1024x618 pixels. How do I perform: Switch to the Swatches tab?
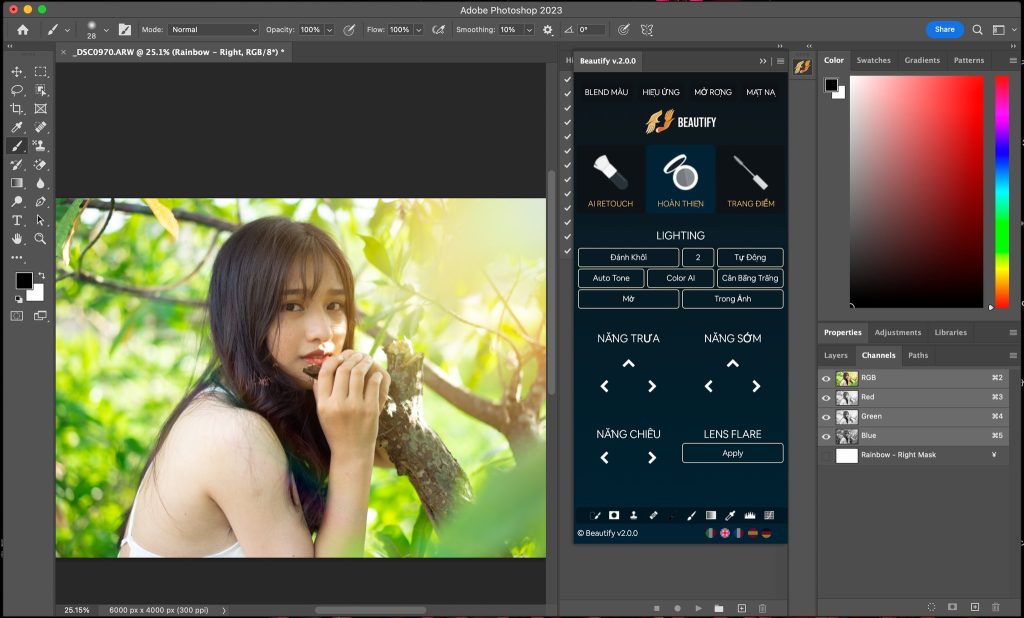[873, 60]
